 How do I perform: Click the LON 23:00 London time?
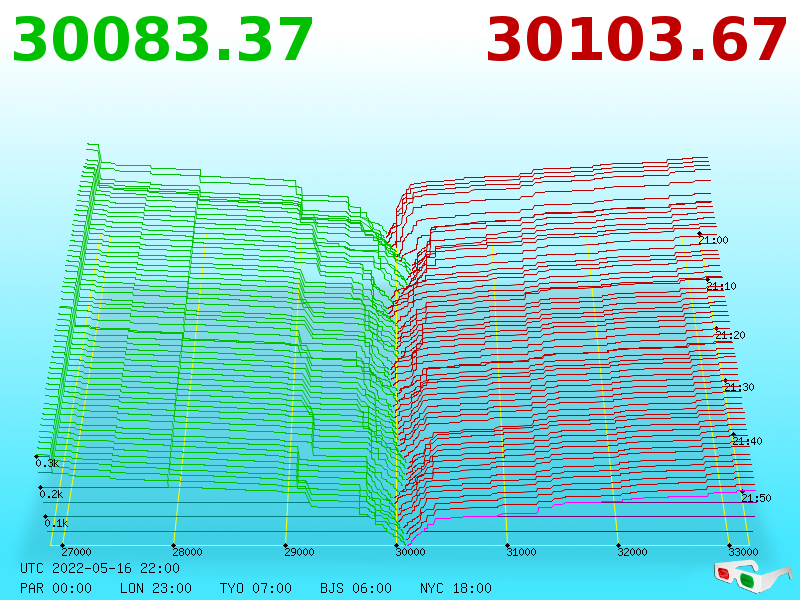coord(156,588)
